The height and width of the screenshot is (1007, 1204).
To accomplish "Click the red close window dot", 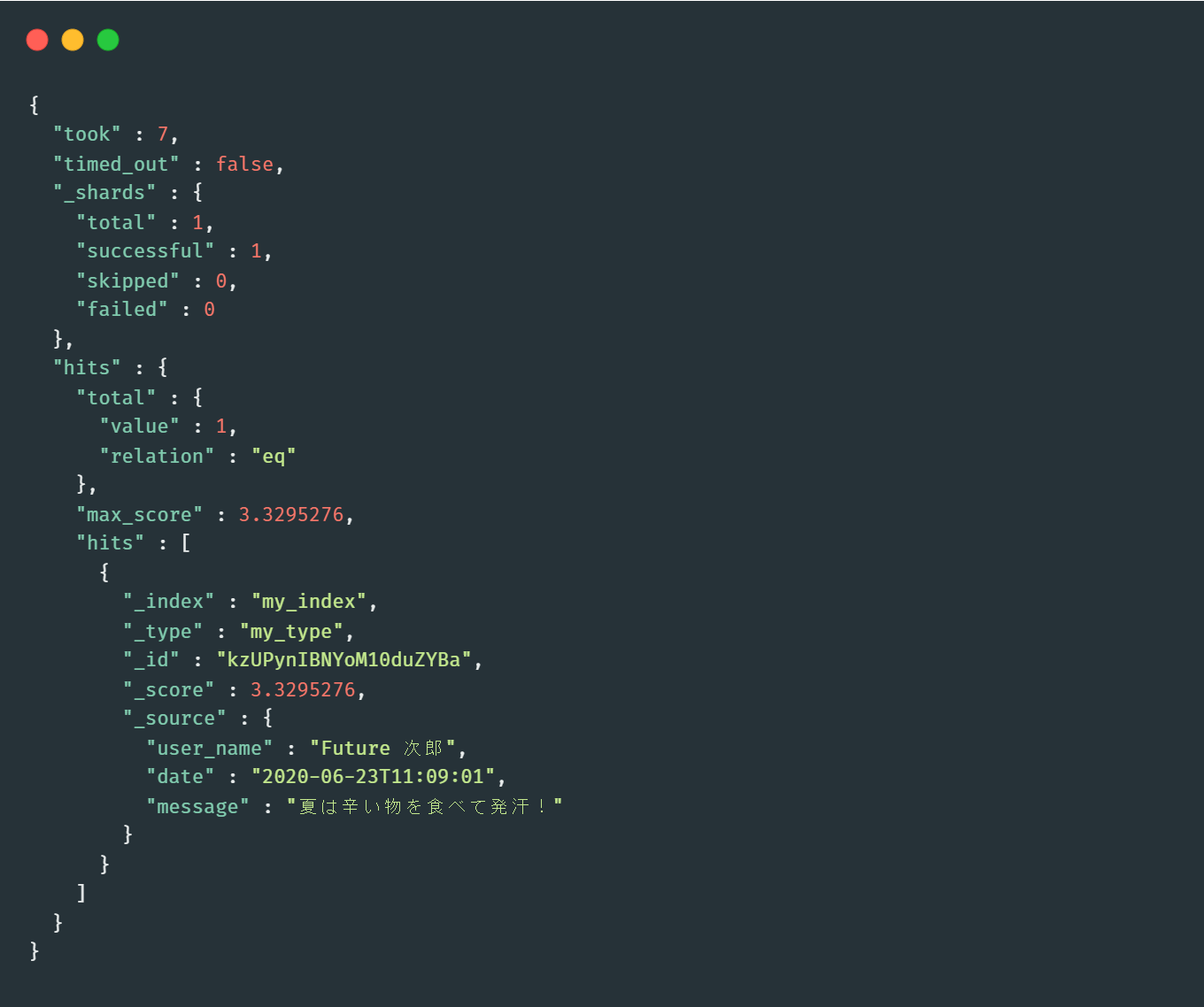I will coord(37,40).
